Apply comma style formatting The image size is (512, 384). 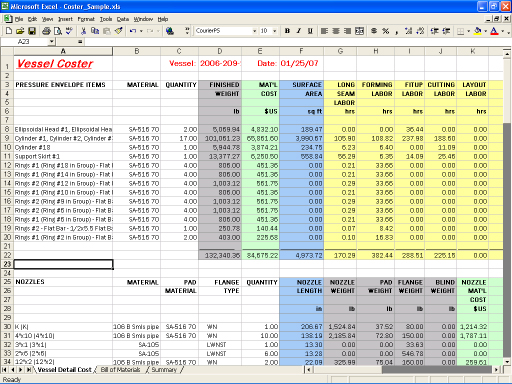click(x=397, y=31)
